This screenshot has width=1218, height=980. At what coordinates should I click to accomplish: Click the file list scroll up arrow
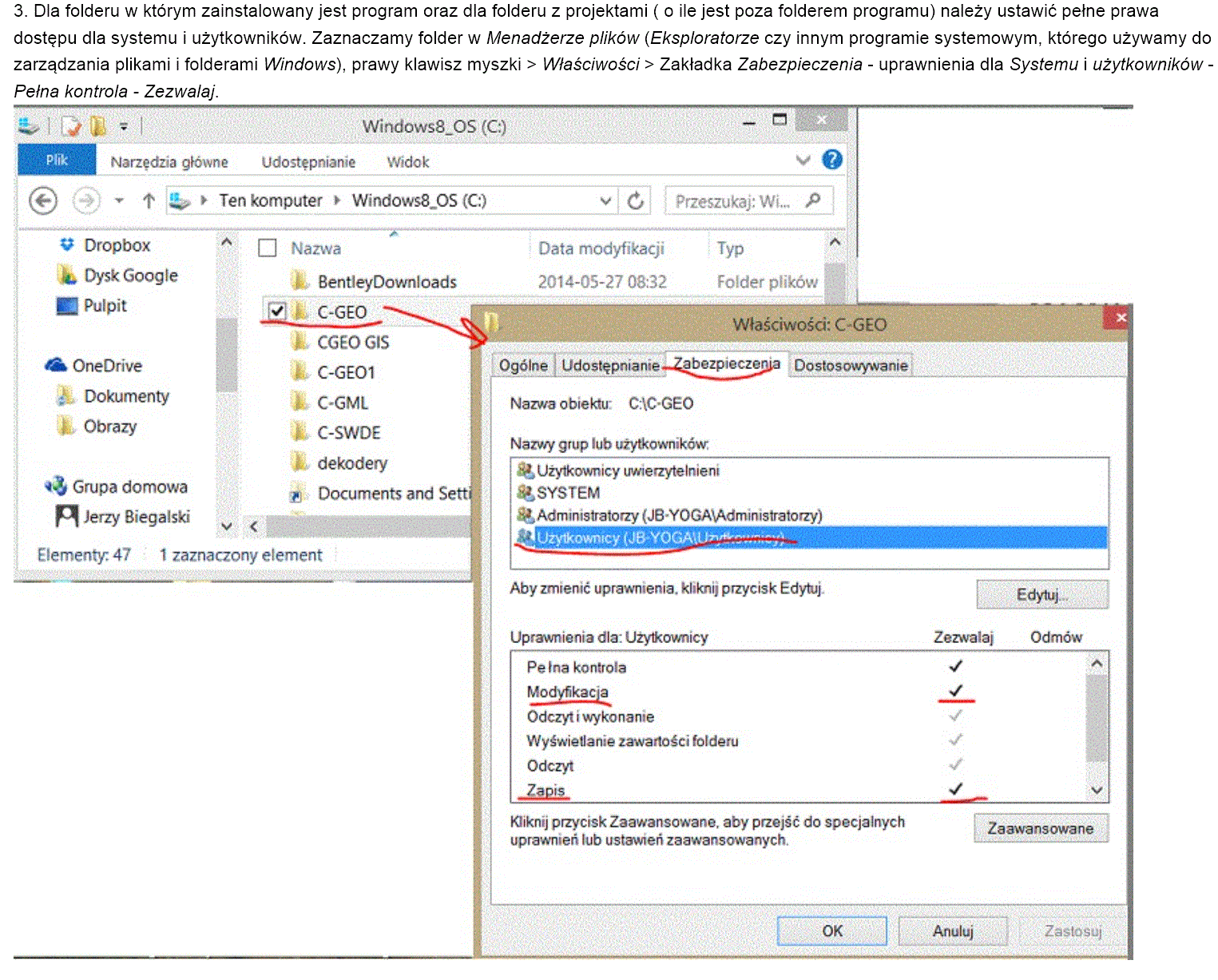point(835,242)
